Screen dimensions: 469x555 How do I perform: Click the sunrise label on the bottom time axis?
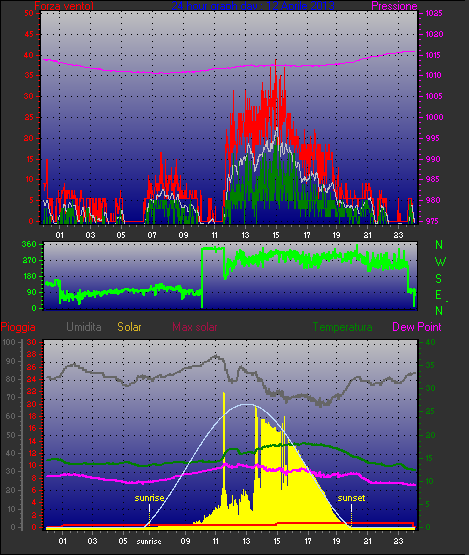pos(149,542)
